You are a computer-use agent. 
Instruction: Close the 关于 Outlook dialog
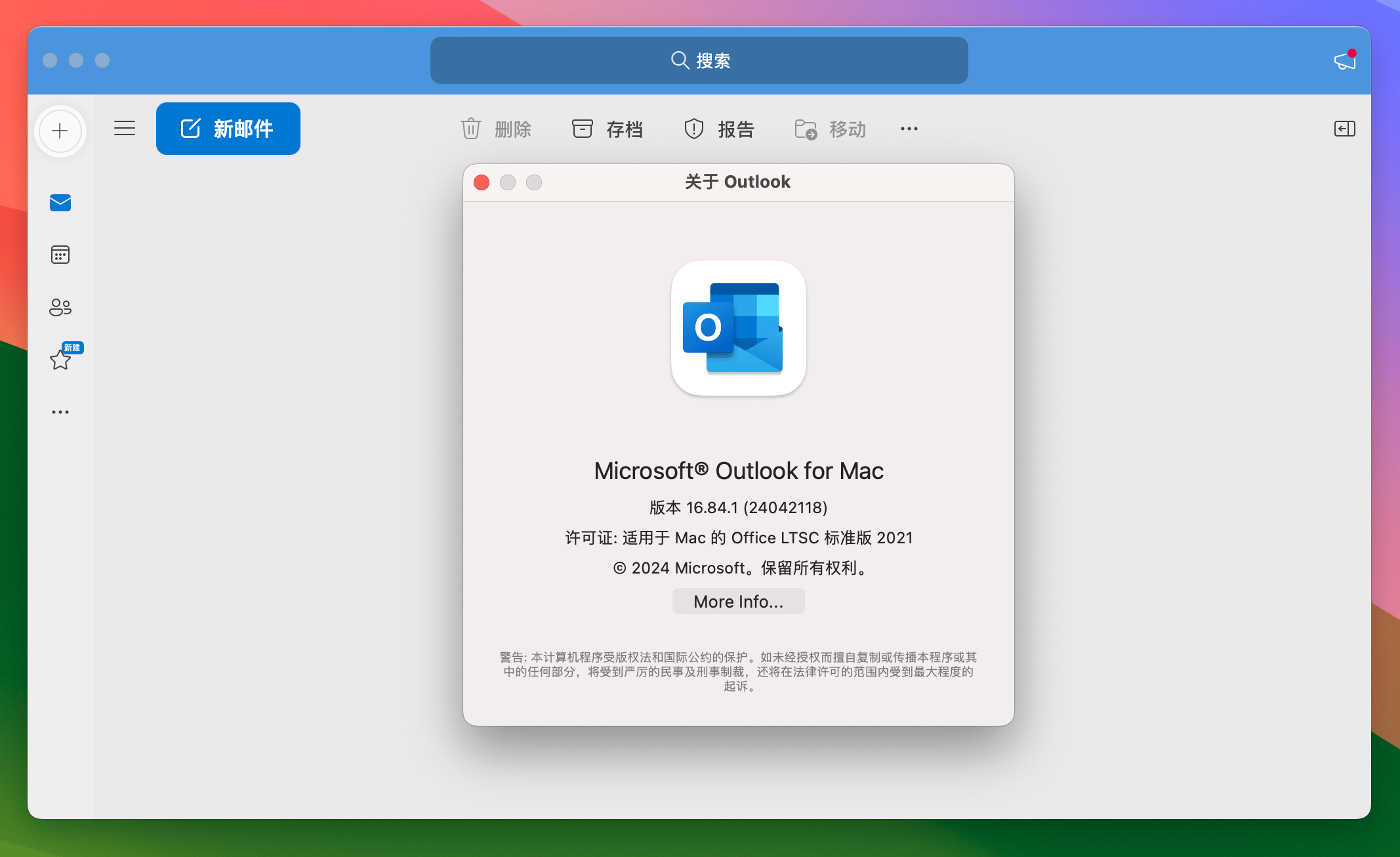(x=482, y=182)
